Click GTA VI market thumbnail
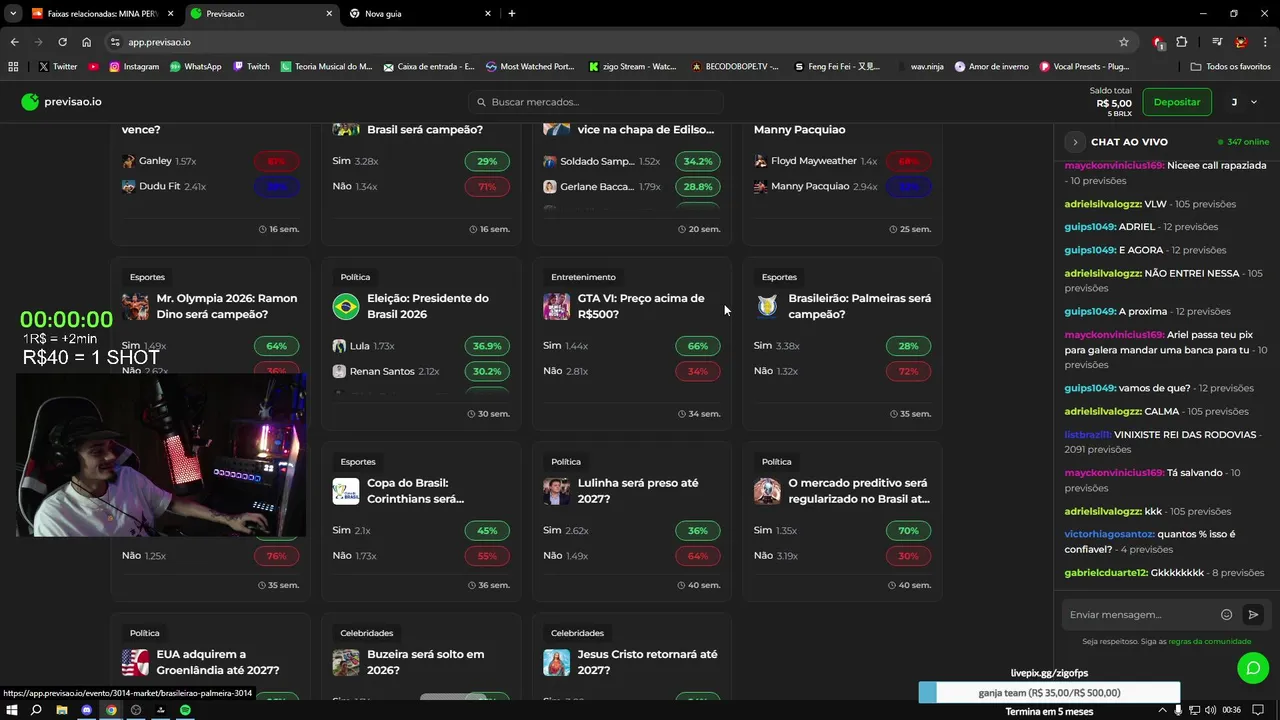1280x720 pixels. point(557,306)
